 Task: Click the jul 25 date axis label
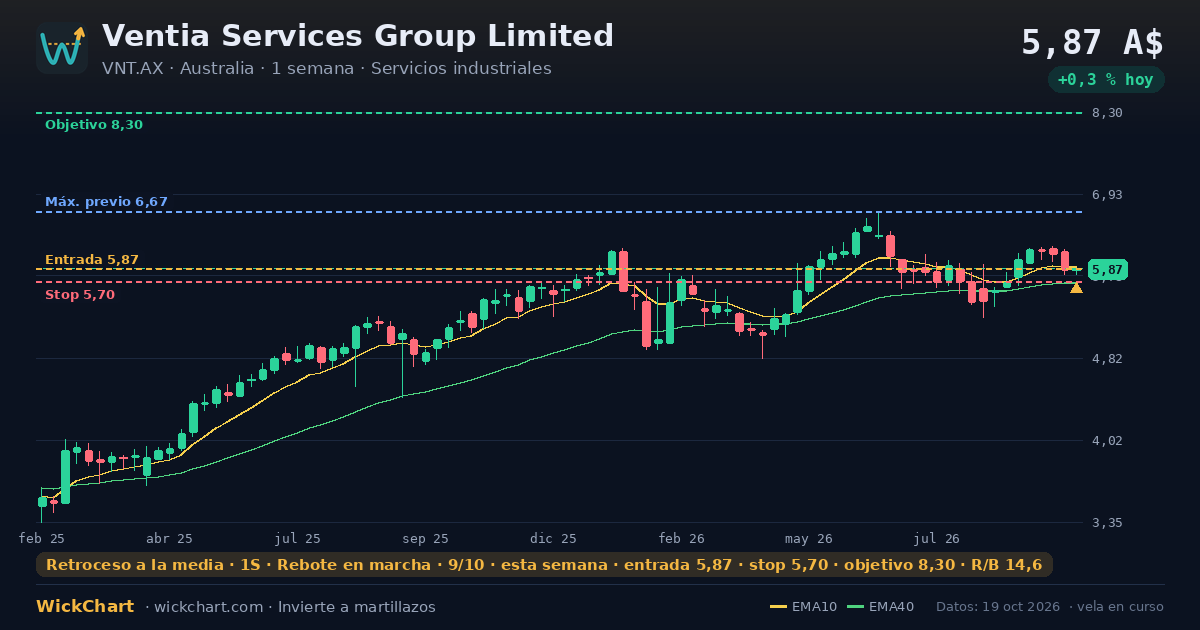298,539
